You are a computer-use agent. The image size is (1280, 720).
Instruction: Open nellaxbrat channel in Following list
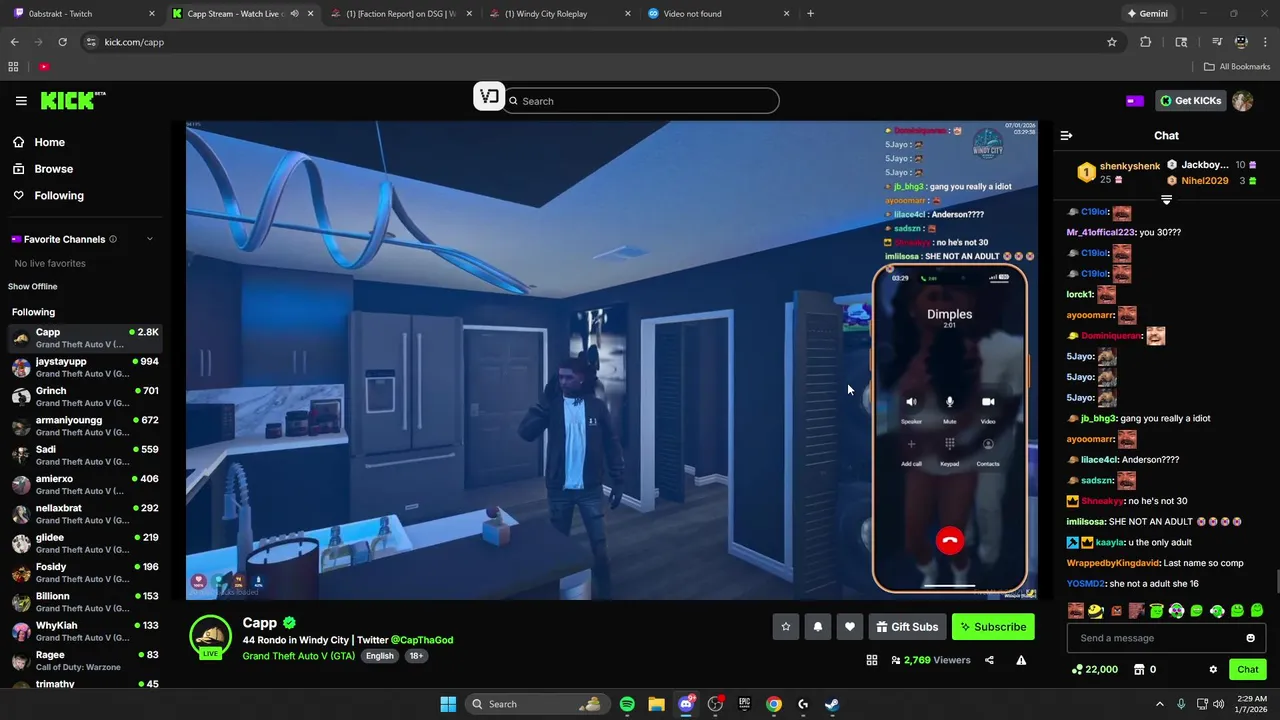[85, 514]
